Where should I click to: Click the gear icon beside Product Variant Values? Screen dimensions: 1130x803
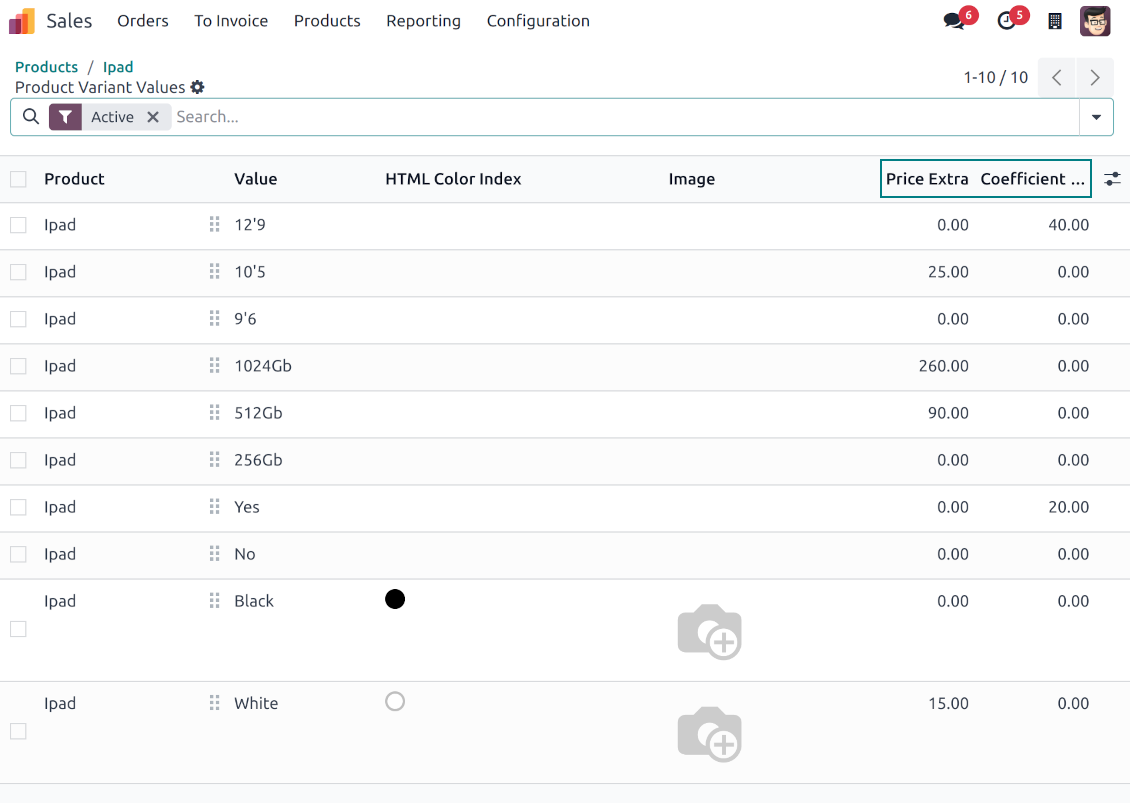(x=197, y=87)
